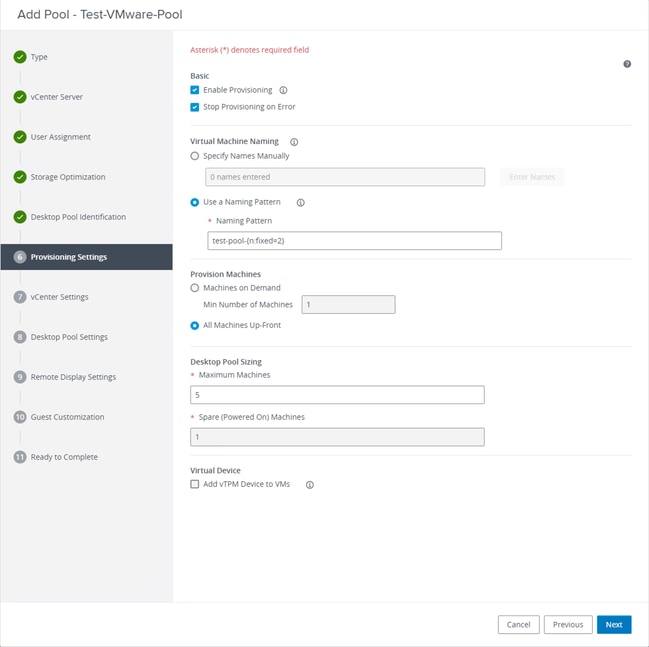Select Use a Naming Pattern radio
649x647 pixels.
195,202
